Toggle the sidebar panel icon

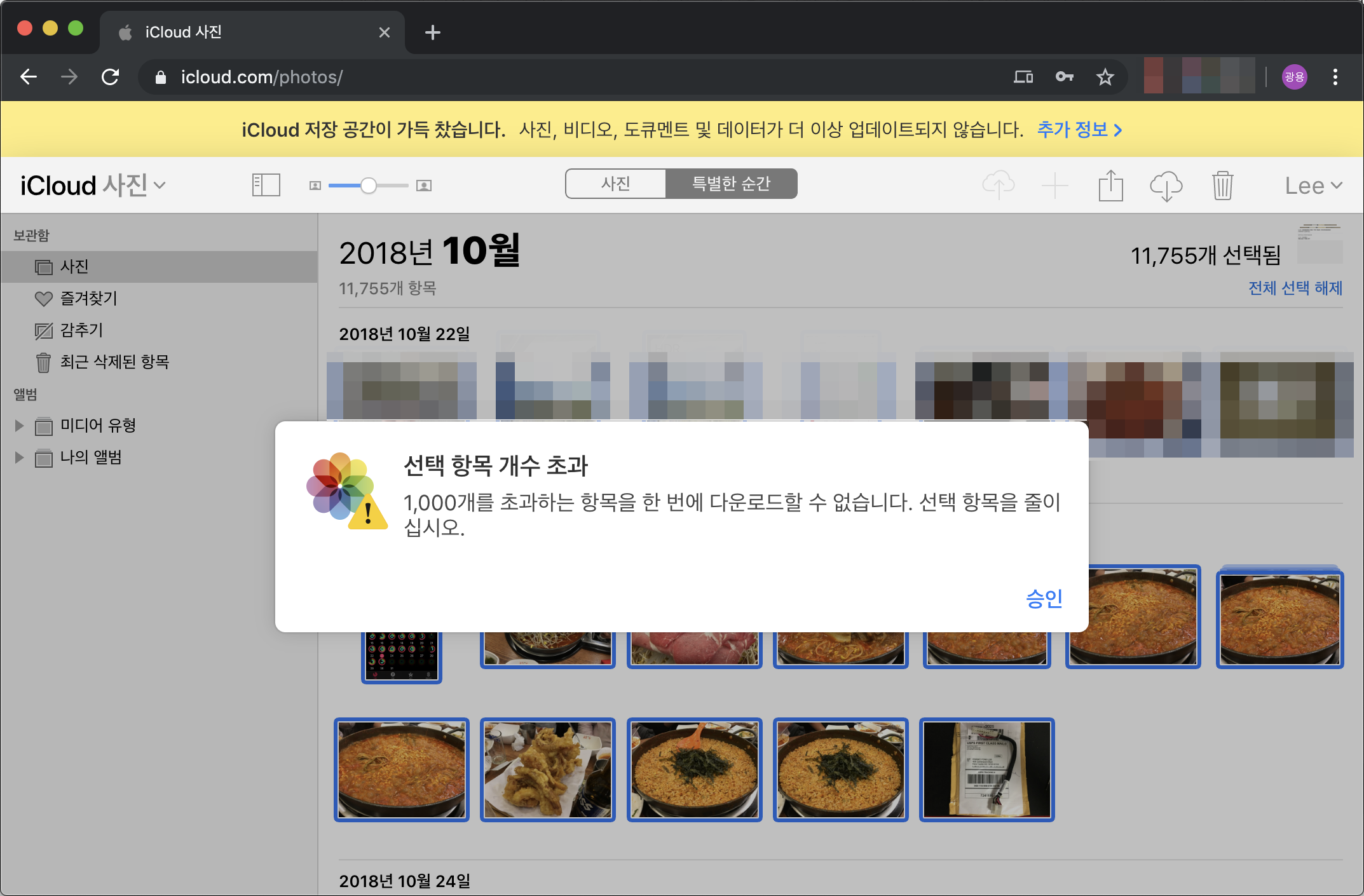[266, 186]
